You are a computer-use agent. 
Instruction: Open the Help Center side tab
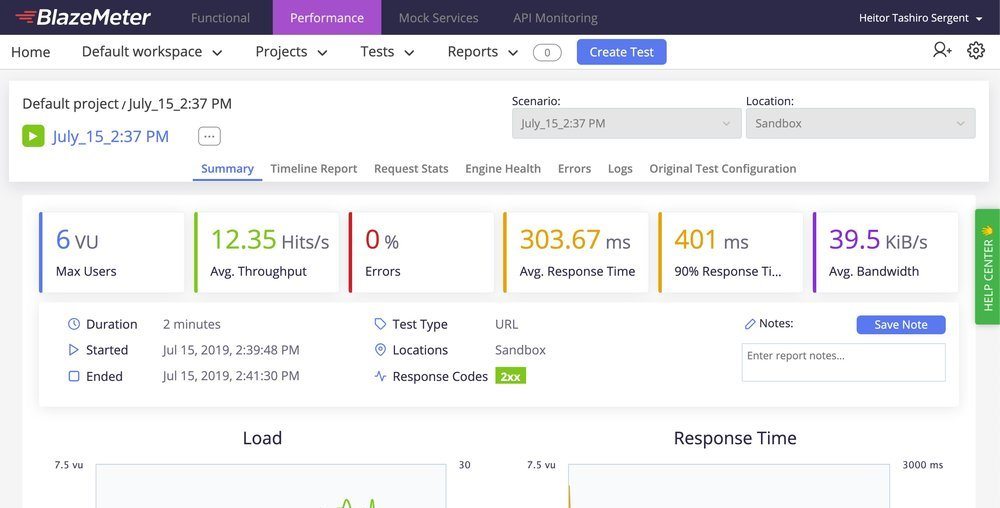pos(987,266)
